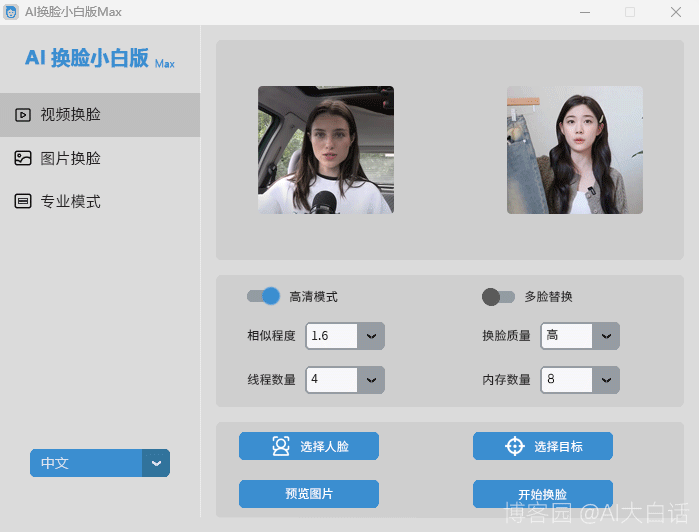Click the picture icon beside 图片换脸
The width and height of the screenshot is (699, 532).
coord(23,158)
